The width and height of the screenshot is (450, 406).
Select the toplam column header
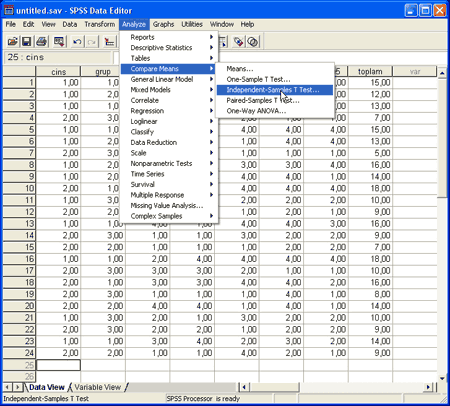point(370,72)
